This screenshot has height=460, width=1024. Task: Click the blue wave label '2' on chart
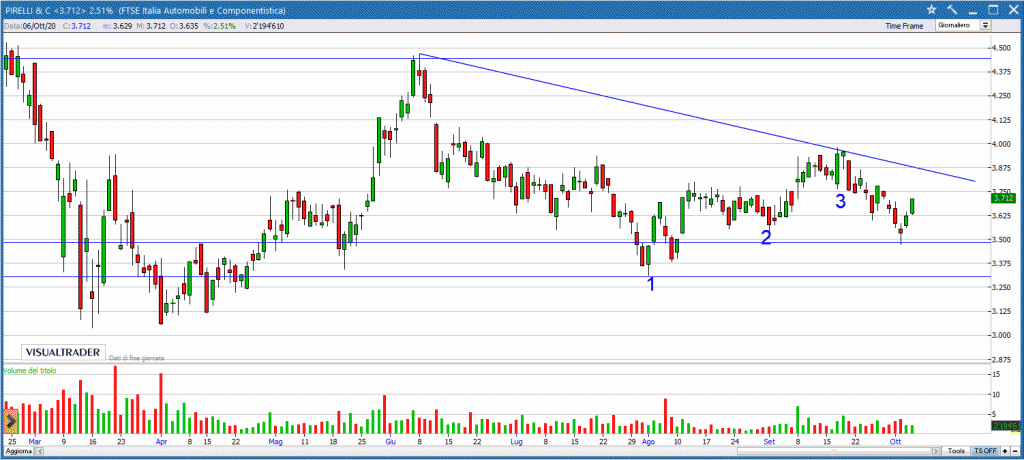pyautogui.click(x=765, y=238)
